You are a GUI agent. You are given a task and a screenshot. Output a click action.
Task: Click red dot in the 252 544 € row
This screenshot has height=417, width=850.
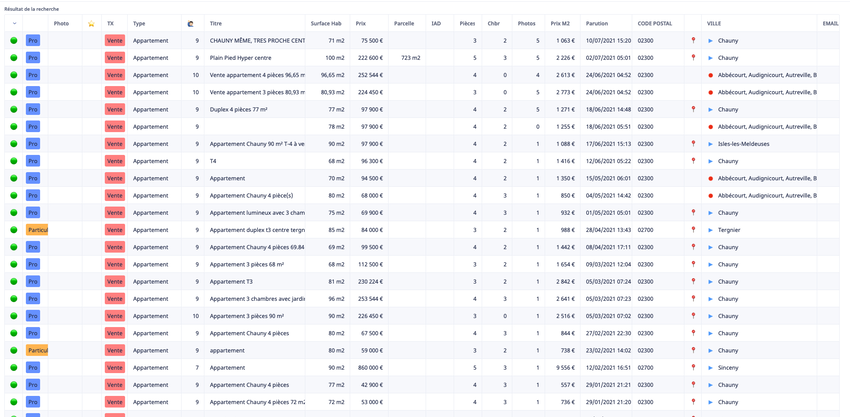(711, 75)
